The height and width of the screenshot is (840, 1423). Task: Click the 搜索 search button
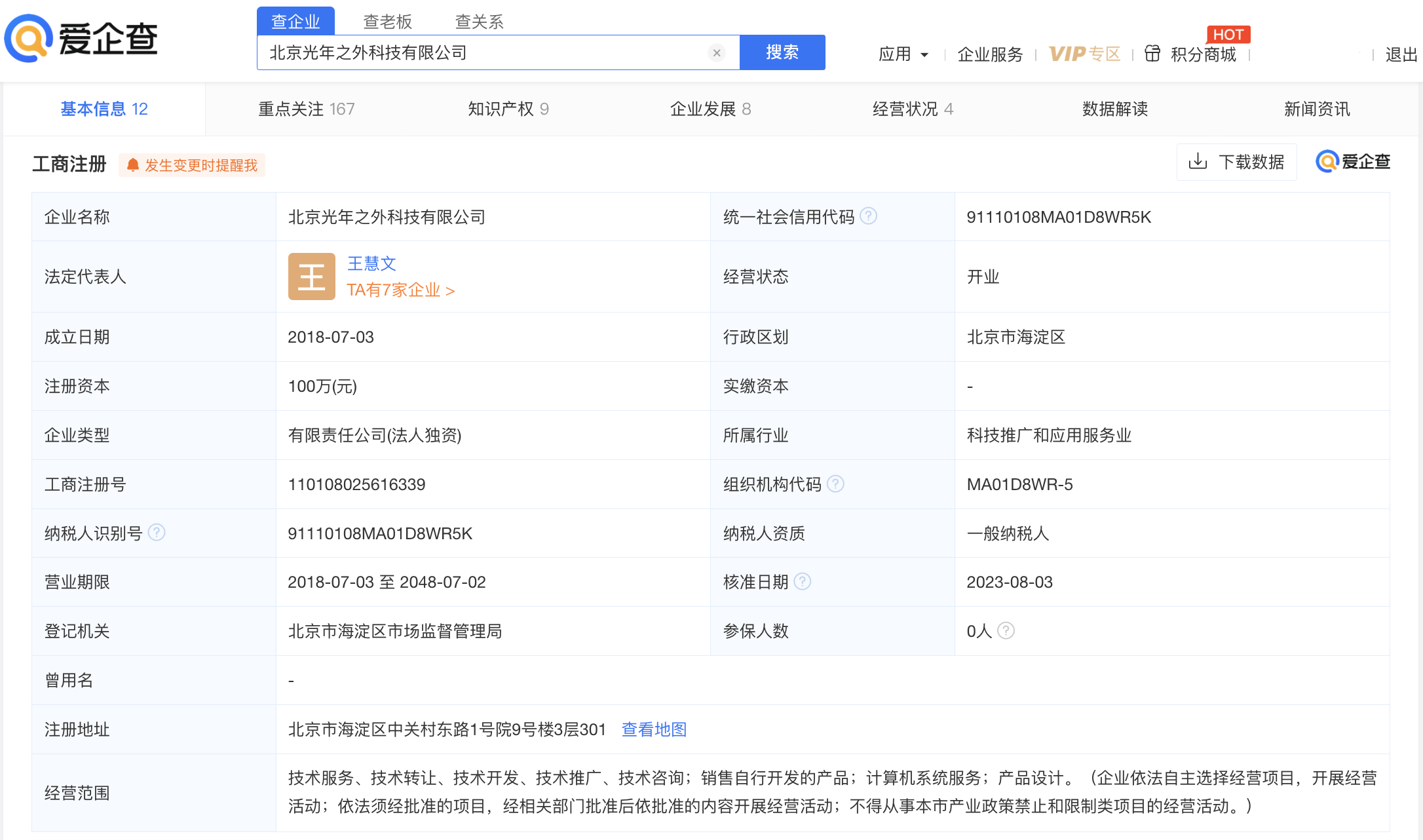coord(782,52)
